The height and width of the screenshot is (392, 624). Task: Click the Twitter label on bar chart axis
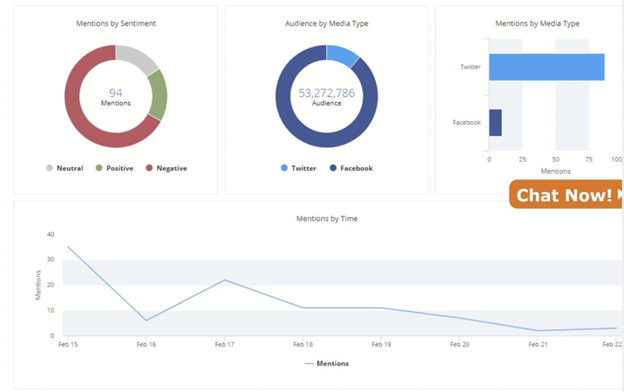click(471, 67)
